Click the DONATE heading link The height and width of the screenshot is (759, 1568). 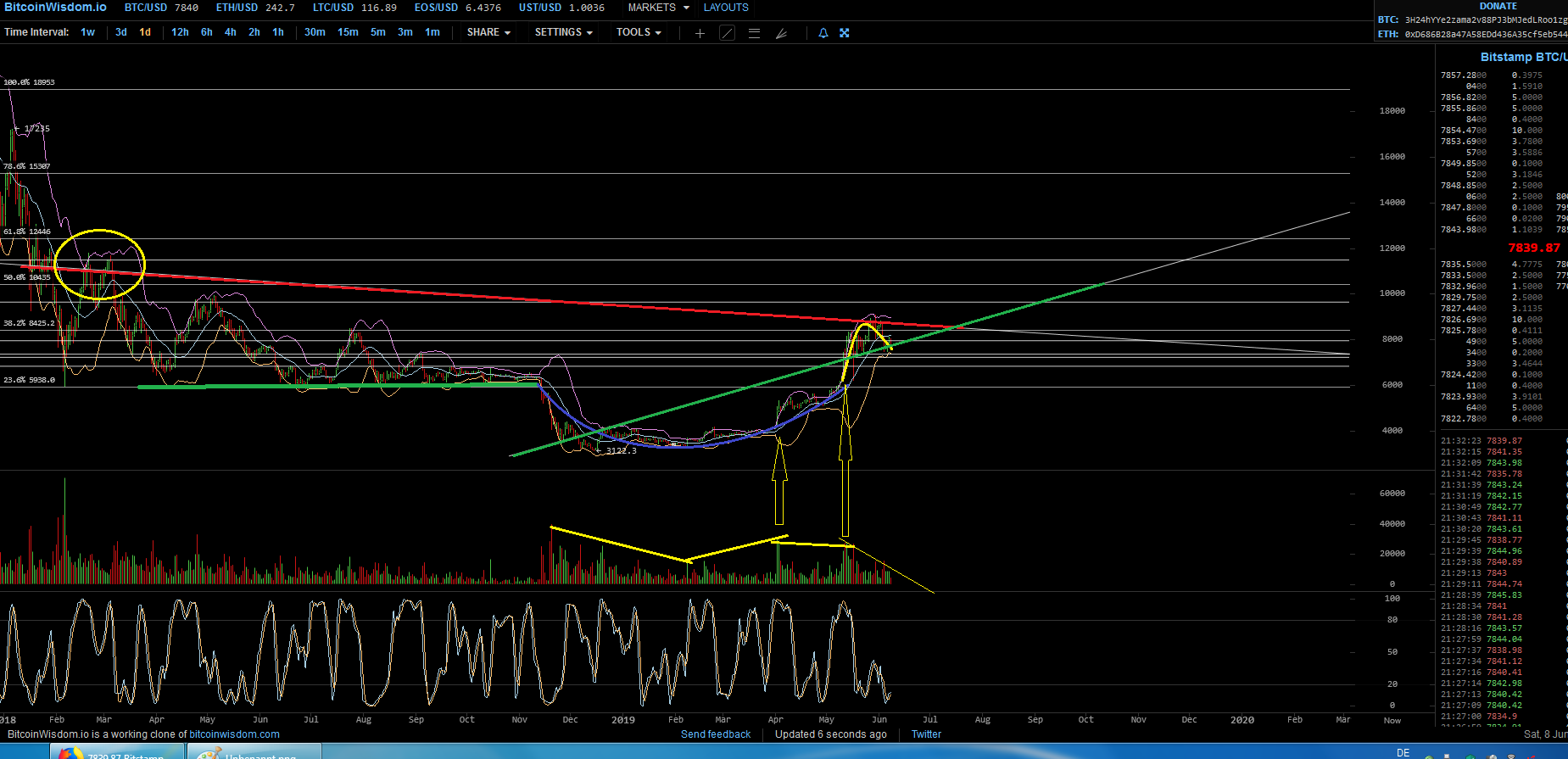1498,6
